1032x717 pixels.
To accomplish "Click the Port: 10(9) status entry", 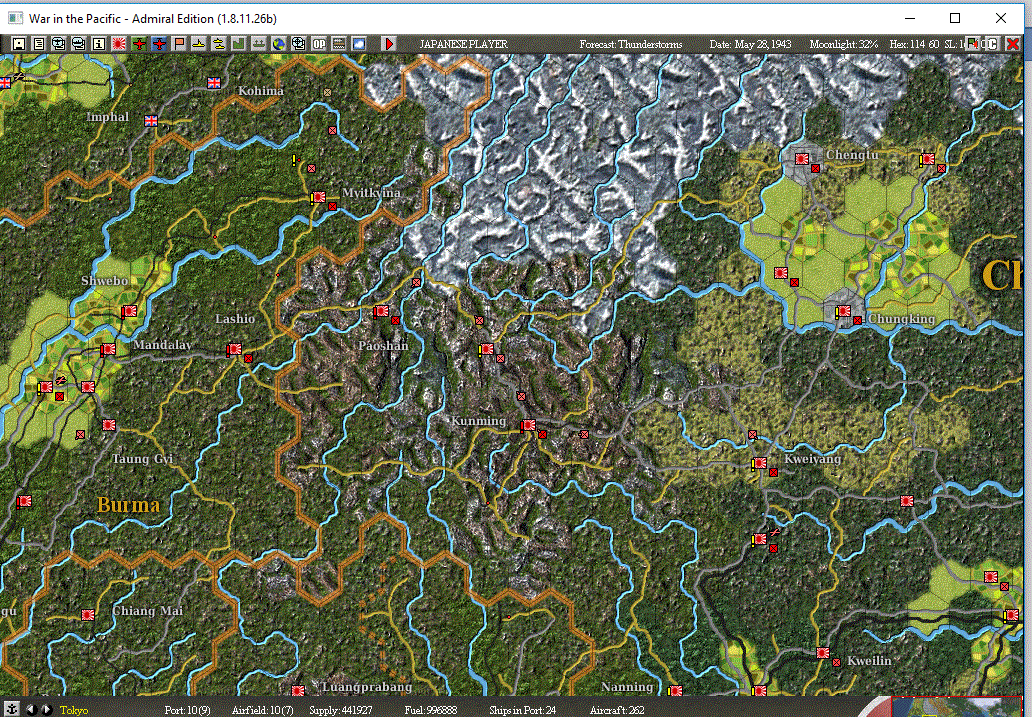I will tap(188, 710).
